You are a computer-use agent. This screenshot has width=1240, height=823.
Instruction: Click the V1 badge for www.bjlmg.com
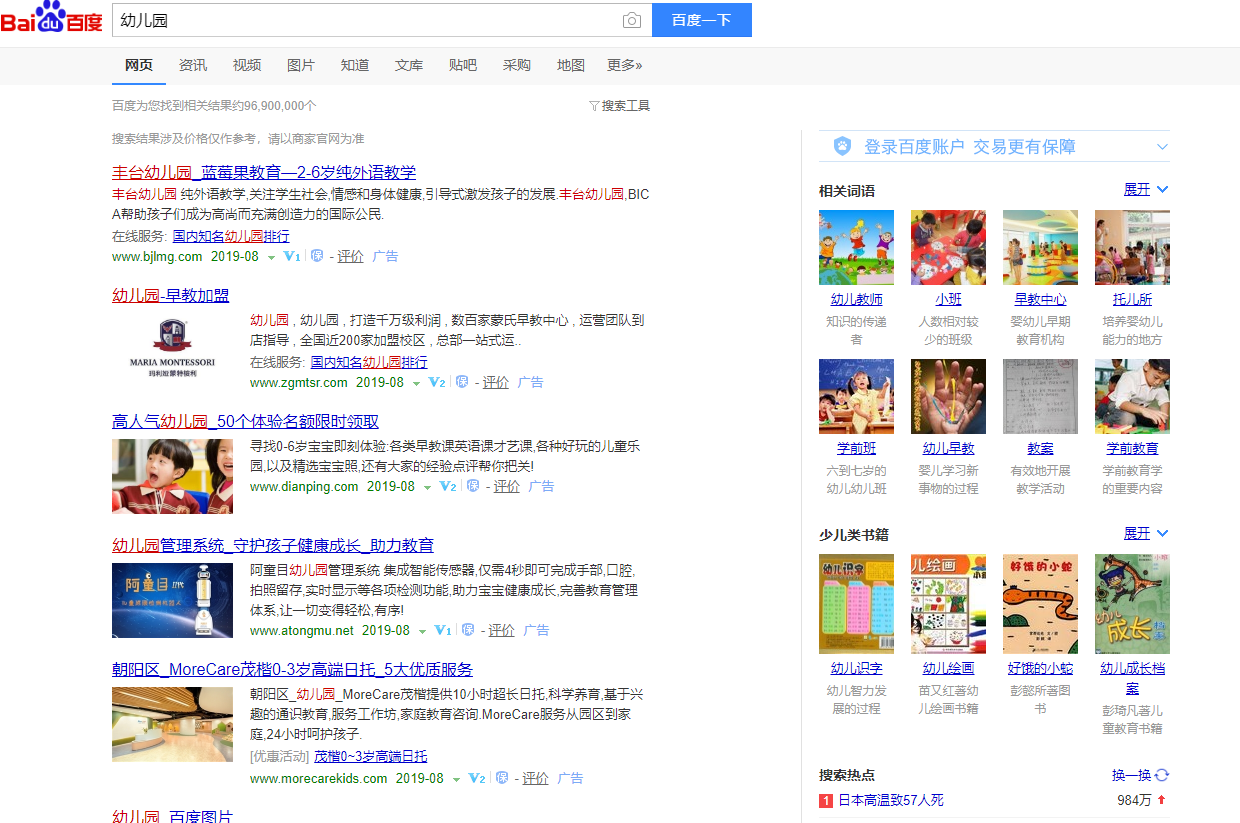(x=292, y=256)
